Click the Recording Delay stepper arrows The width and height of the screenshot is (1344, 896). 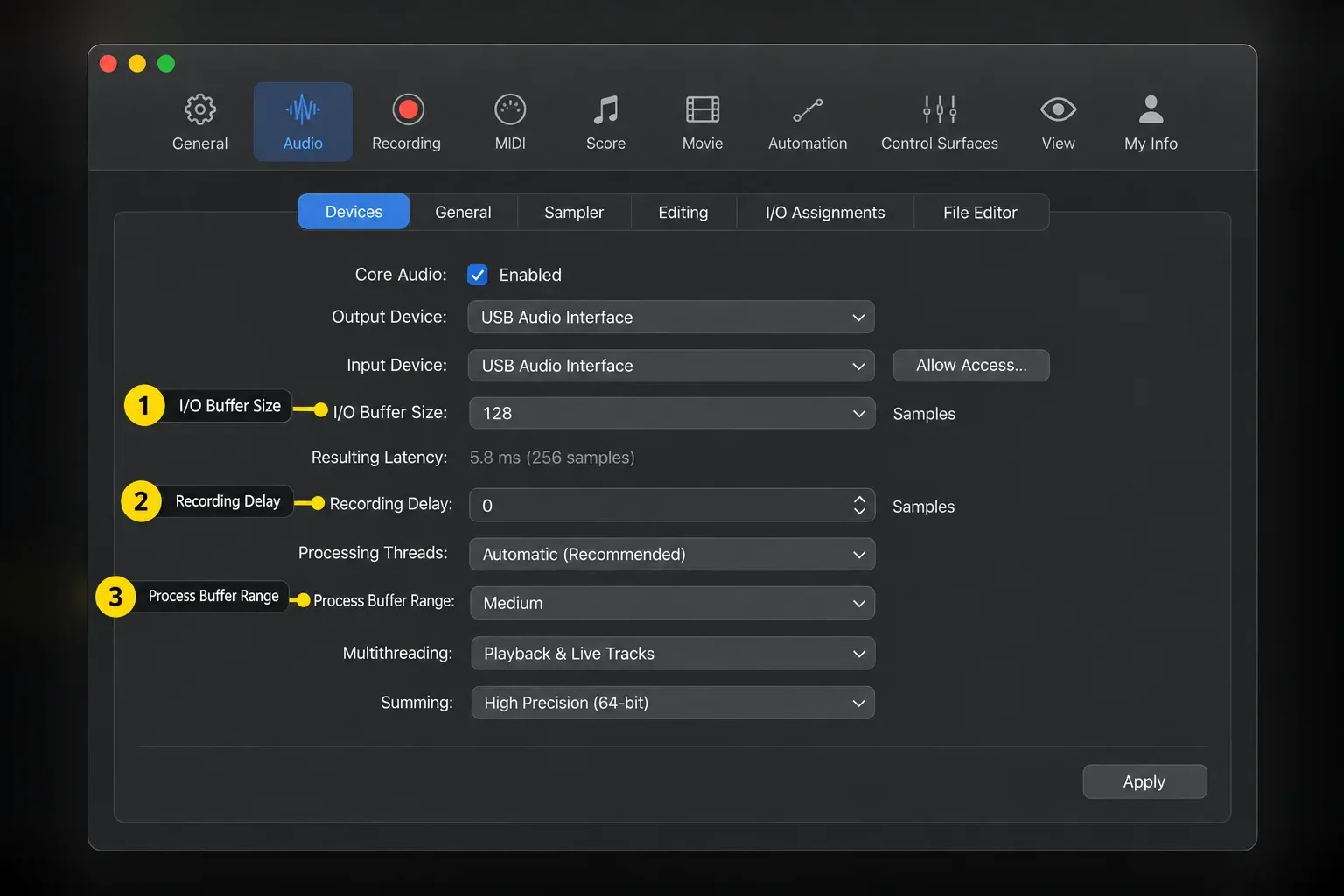click(859, 505)
